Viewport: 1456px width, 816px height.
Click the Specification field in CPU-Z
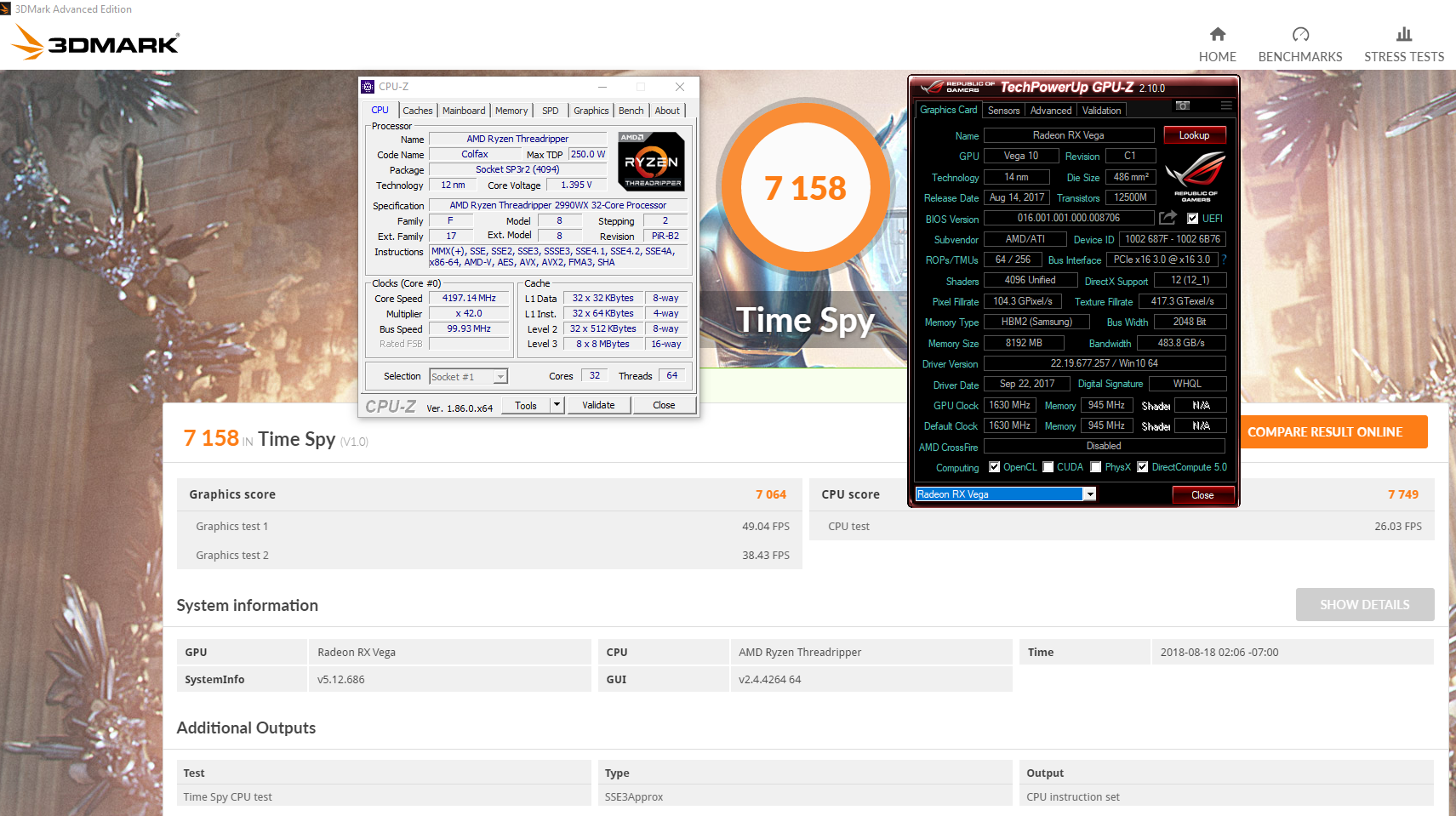(x=558, y=205)
